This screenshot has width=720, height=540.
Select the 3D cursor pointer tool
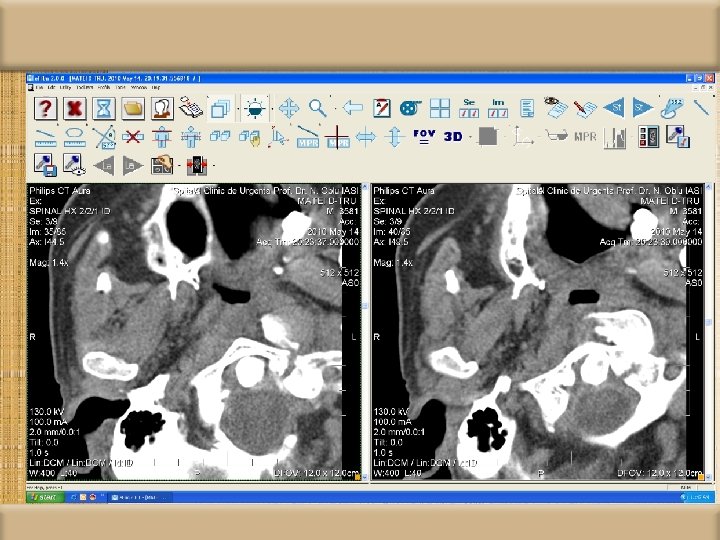pos(279,137)
